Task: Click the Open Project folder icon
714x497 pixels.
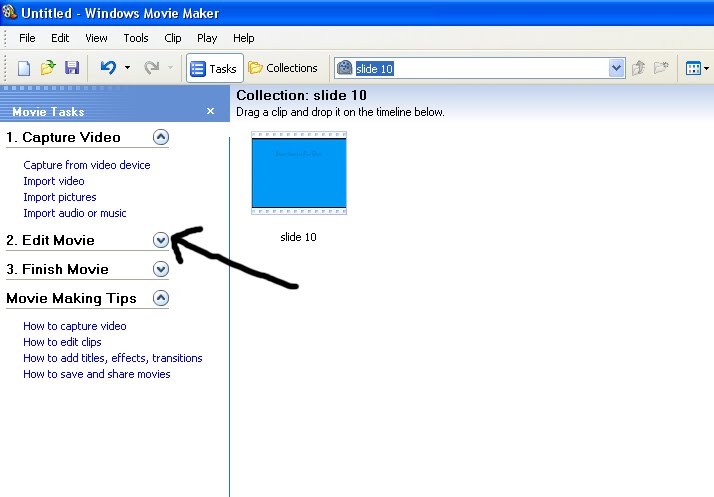Action: (x=48, y=68)
